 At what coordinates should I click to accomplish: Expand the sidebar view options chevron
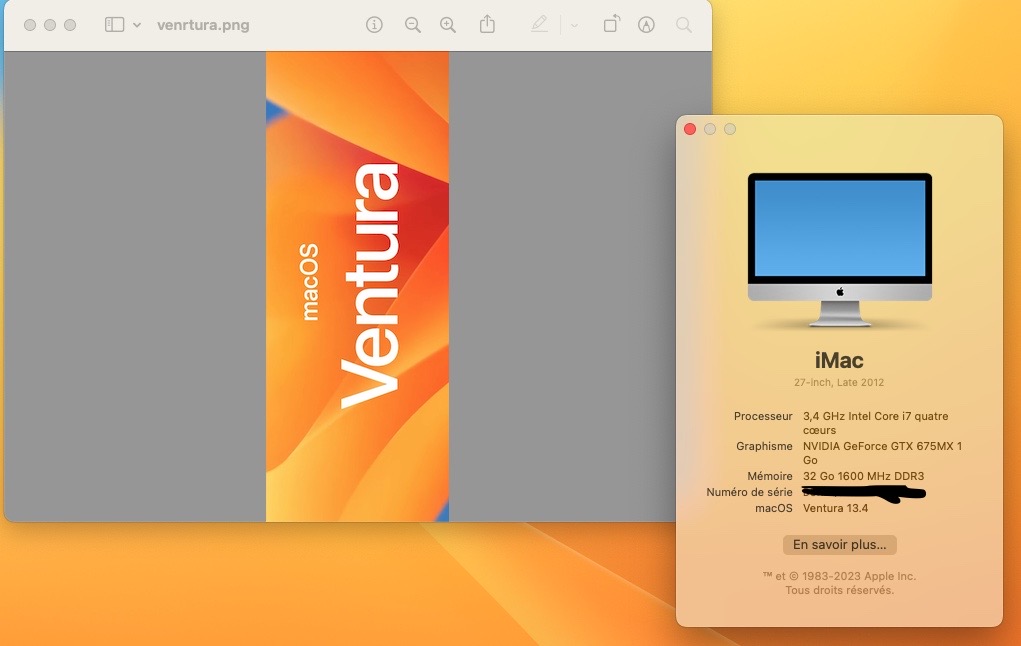(137, 25)
